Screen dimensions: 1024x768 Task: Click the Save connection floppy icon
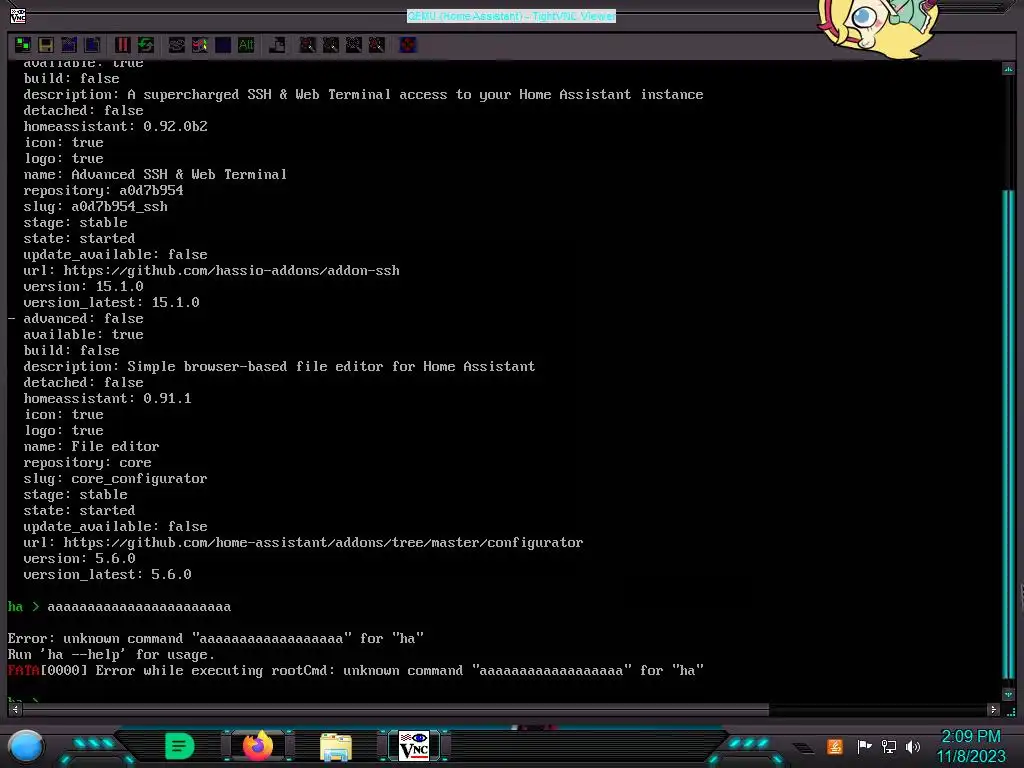point(46,44)
